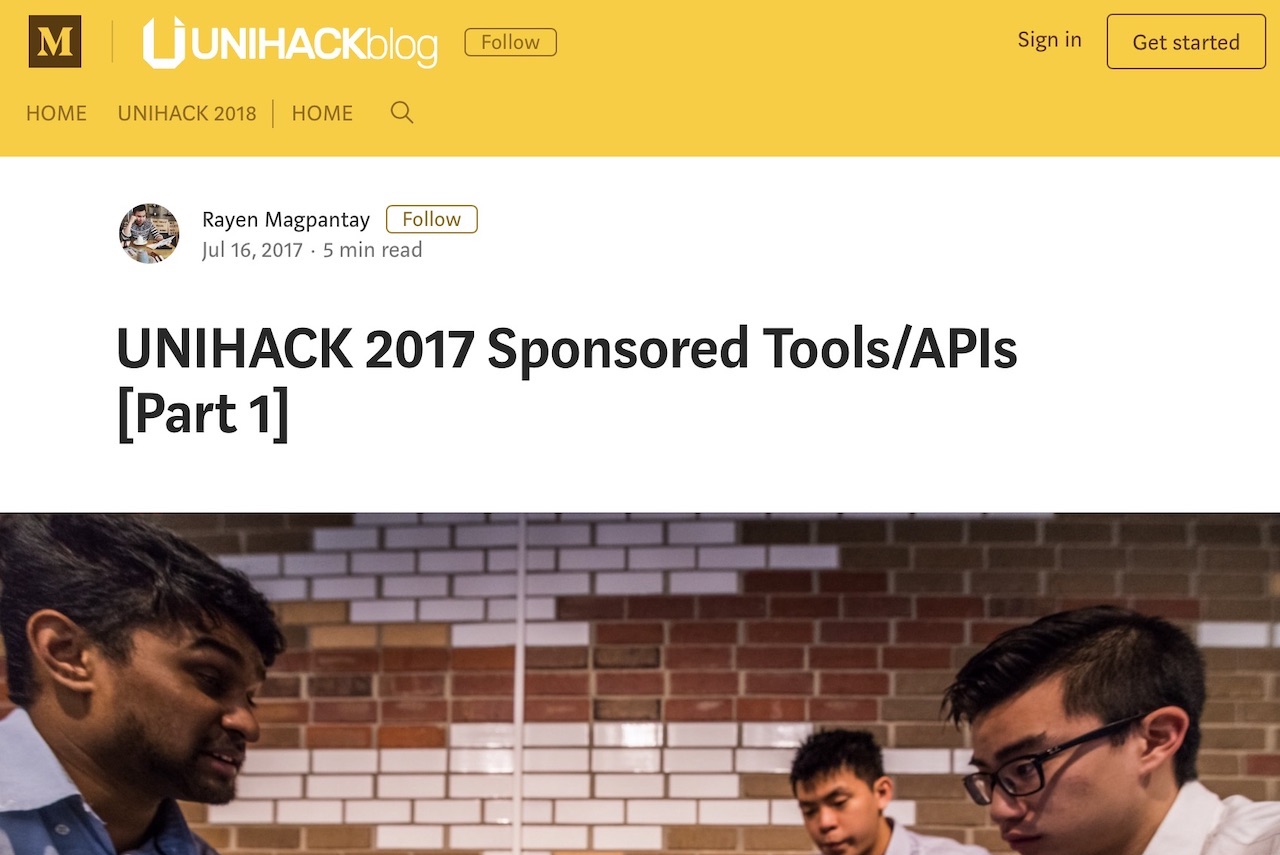Click the Jul 16, 2017 date
The width and height of the screenshot is (1280, 855).
[x=252, y=250]
